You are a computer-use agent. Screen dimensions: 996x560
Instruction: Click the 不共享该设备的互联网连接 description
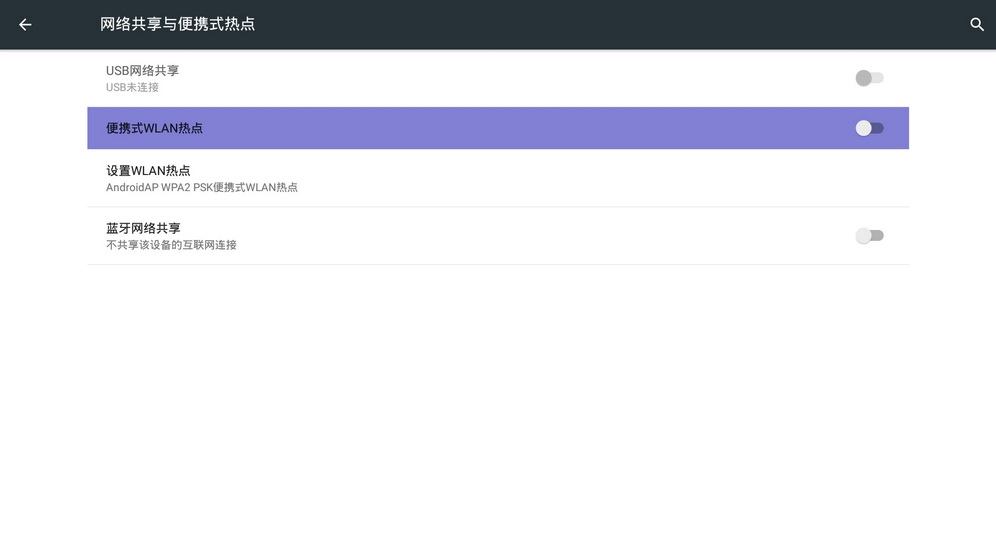pyautogui.click(x=171, y=245)
